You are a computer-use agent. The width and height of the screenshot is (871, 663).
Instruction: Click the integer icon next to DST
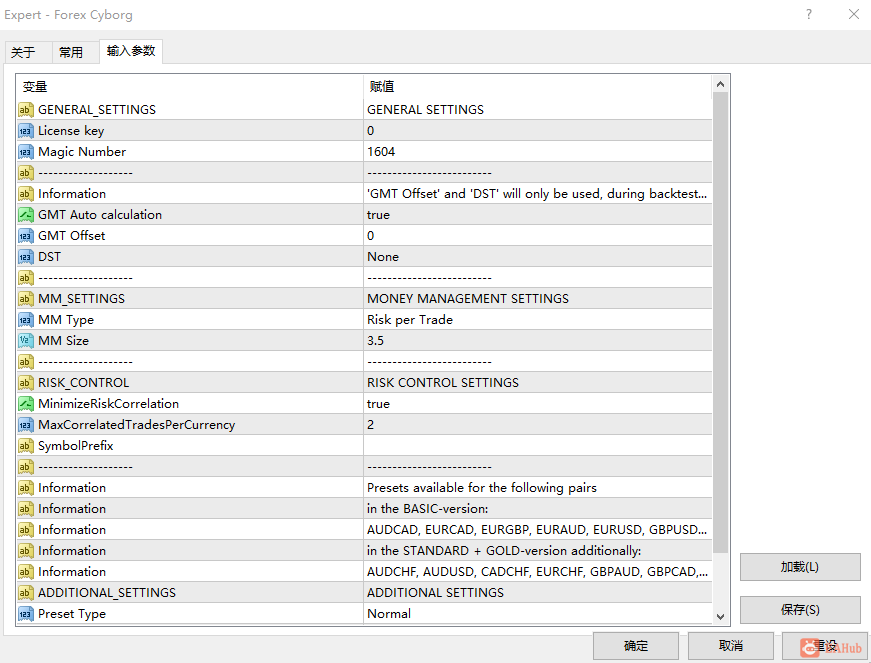click(26, 257)
